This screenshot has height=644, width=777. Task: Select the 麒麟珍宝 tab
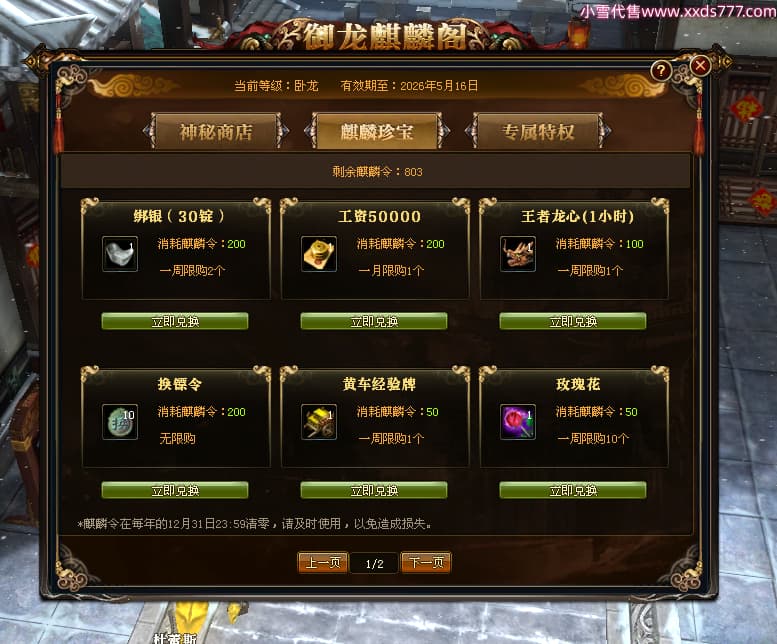click(377, 131)
